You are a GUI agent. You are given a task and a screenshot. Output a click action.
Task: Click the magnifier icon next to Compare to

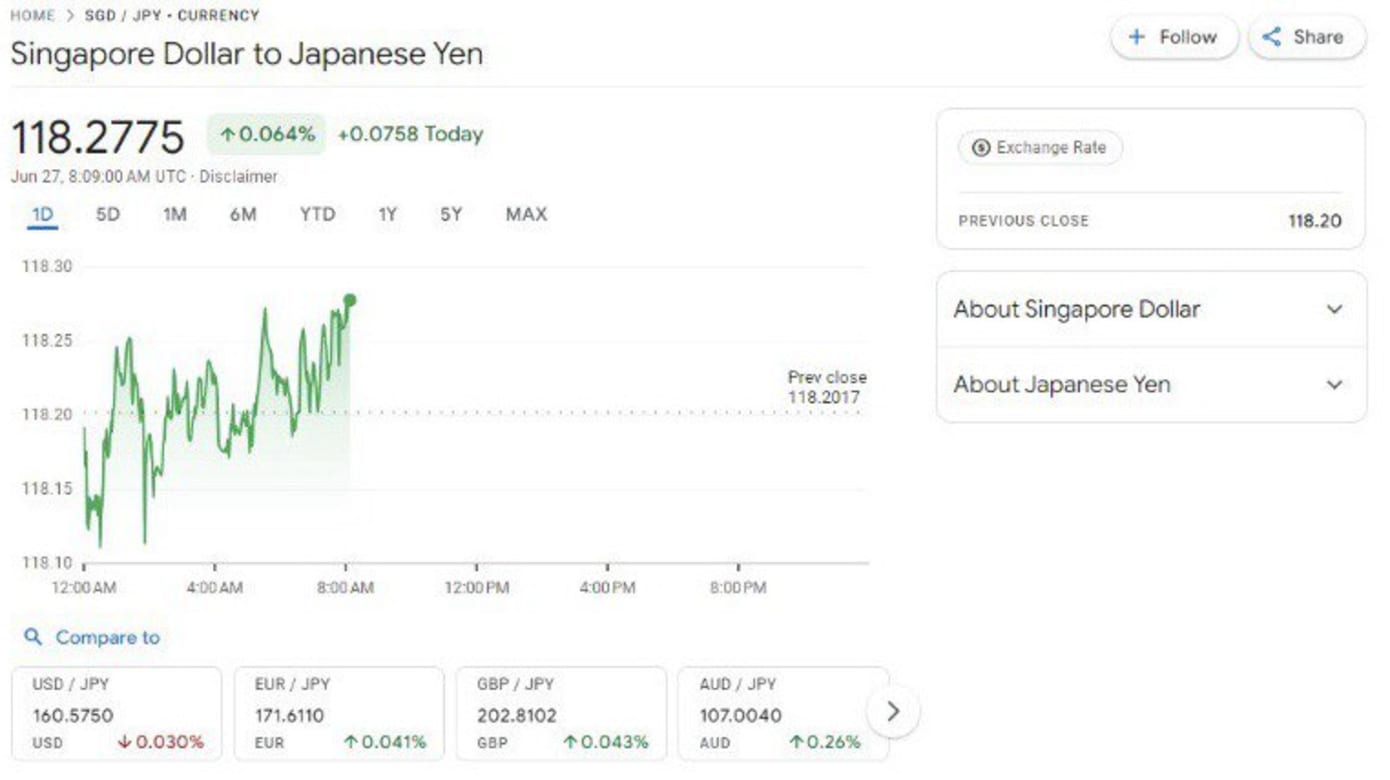point(34,637)
